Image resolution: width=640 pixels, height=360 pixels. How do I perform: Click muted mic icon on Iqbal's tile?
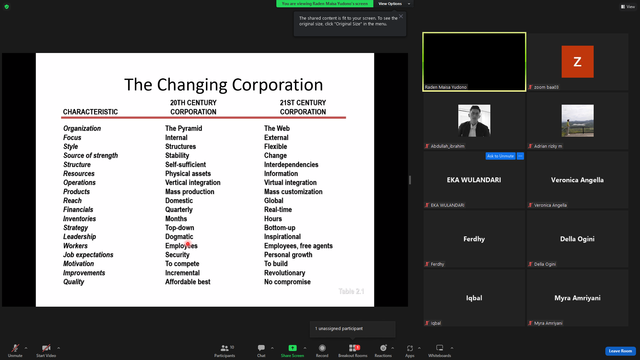[x=427, y=323]
